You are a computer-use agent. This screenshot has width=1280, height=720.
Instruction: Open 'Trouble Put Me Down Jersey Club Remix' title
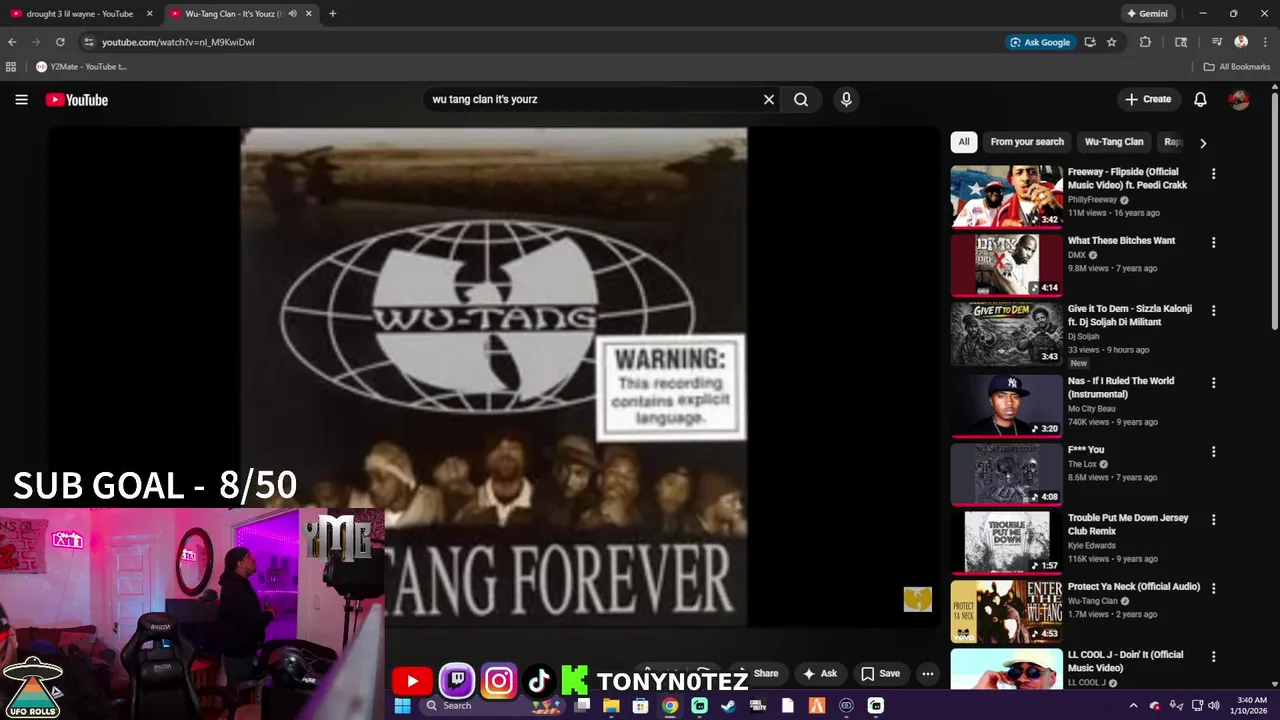tap(1128, 524)
